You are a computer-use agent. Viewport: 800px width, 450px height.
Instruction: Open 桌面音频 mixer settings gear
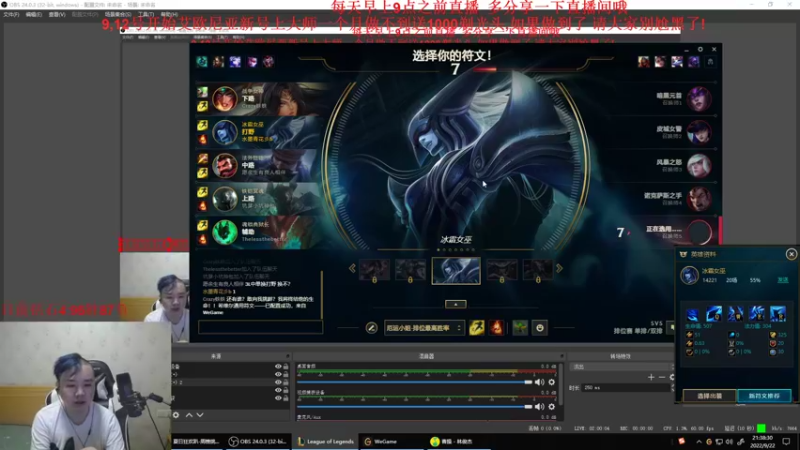click(552, 382)
